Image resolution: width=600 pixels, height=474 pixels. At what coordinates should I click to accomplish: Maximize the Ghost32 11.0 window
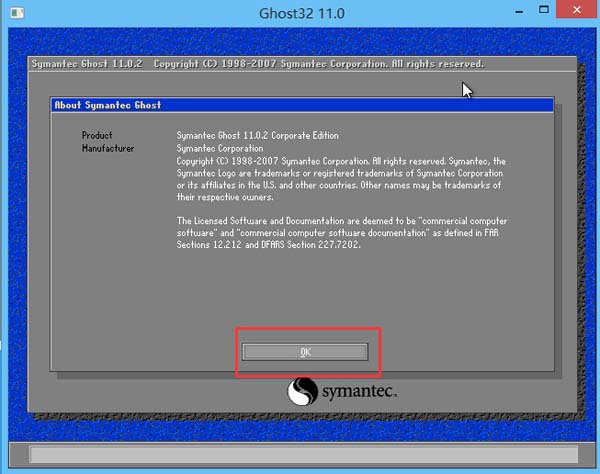point(544,10)
